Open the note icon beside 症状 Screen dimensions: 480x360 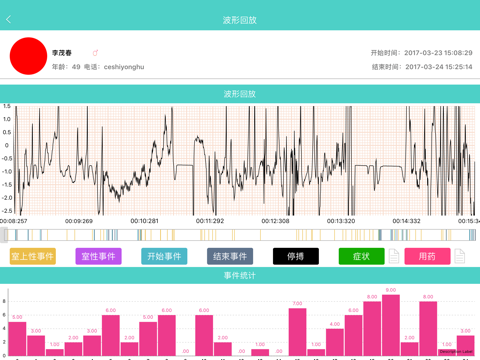[x=394, y=256]
